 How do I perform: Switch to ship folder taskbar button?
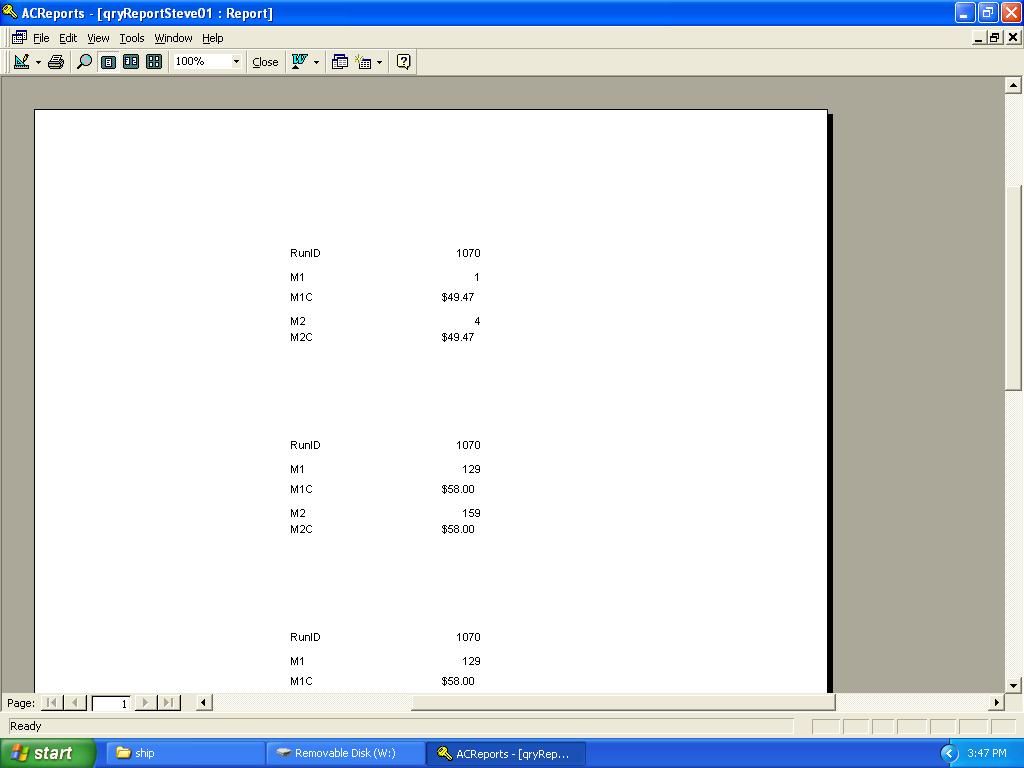tap(185, 753)
